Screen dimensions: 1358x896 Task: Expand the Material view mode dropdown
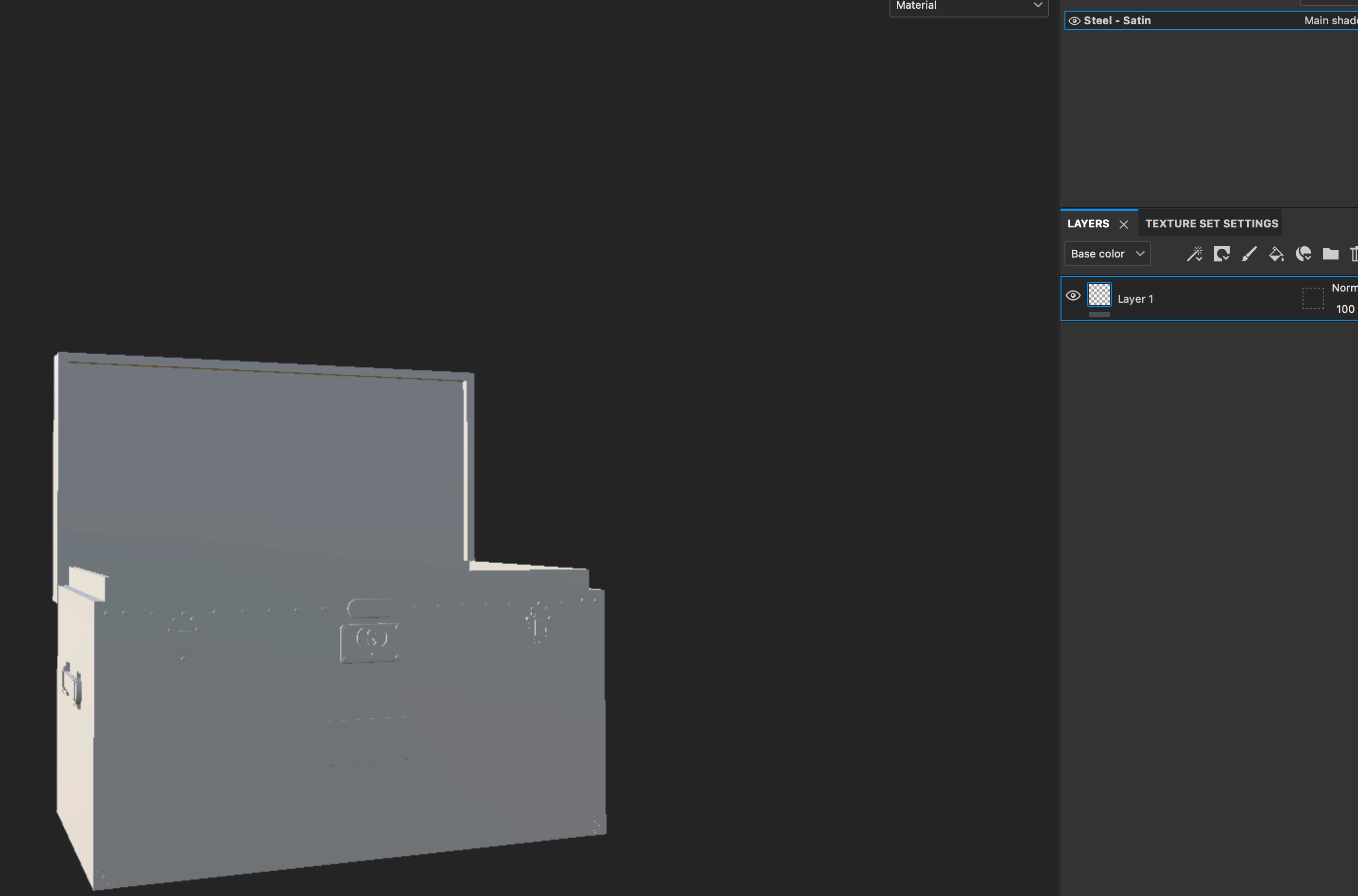pos(968,6)
